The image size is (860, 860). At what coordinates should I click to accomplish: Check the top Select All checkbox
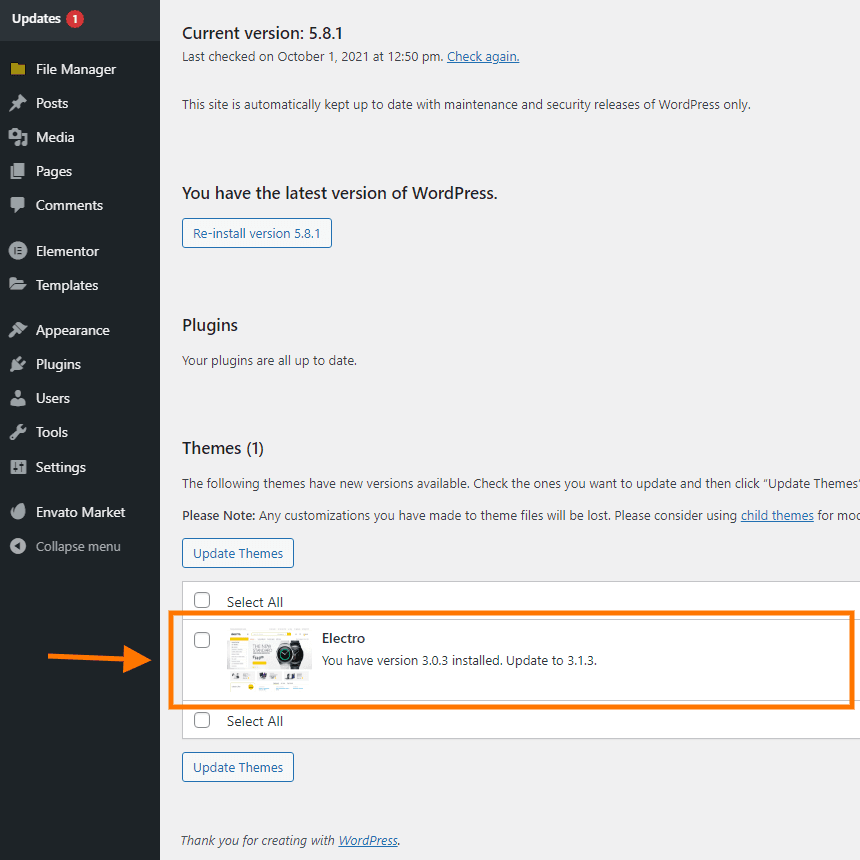tap(202, 600)
